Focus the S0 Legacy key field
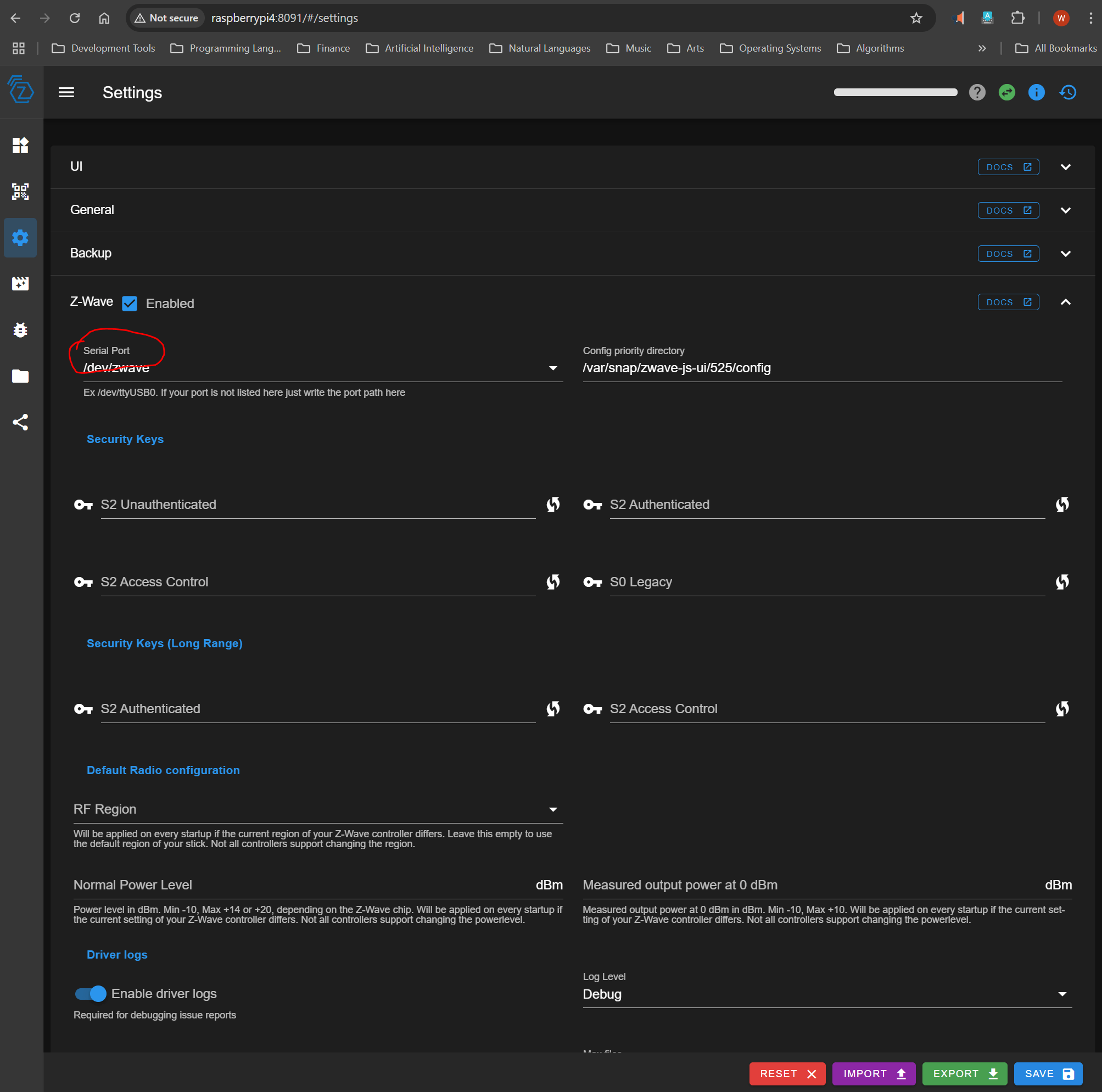1102x1092 pixels. point(827,582)
